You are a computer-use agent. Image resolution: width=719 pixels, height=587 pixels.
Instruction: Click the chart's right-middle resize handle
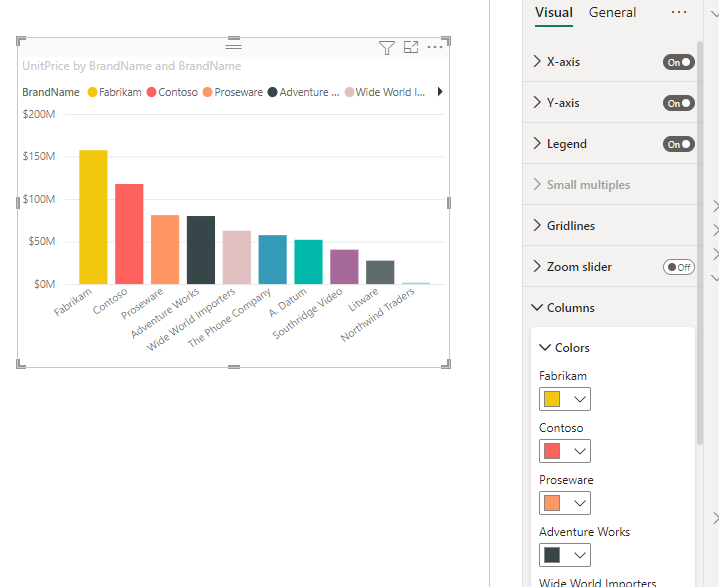[x=449, y=203]
